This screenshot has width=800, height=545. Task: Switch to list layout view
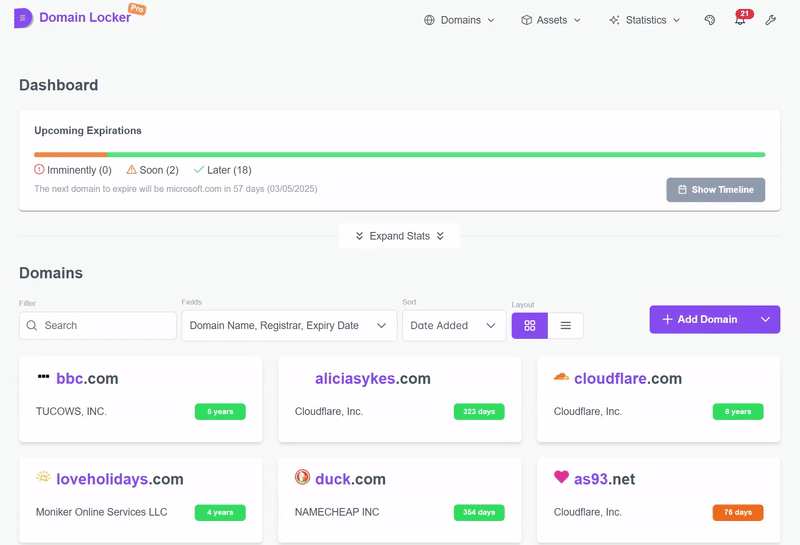[566, 326]
